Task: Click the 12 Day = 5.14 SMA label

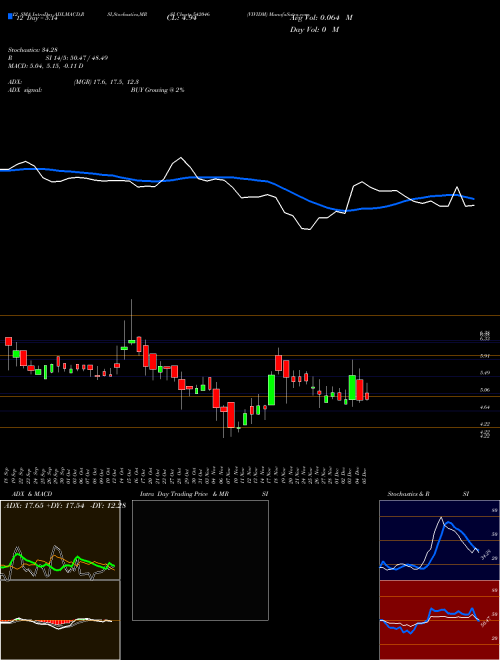Action: 36,19
